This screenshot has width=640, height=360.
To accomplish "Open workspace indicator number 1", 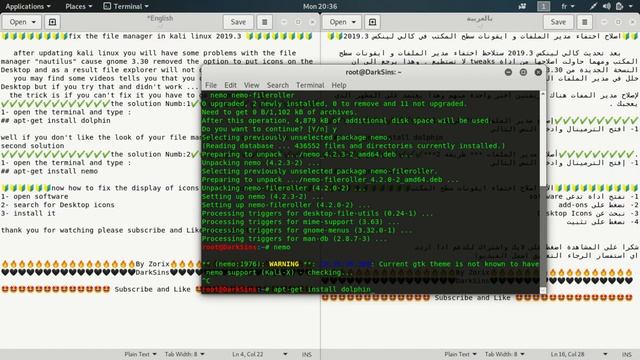I will [543, 7].
